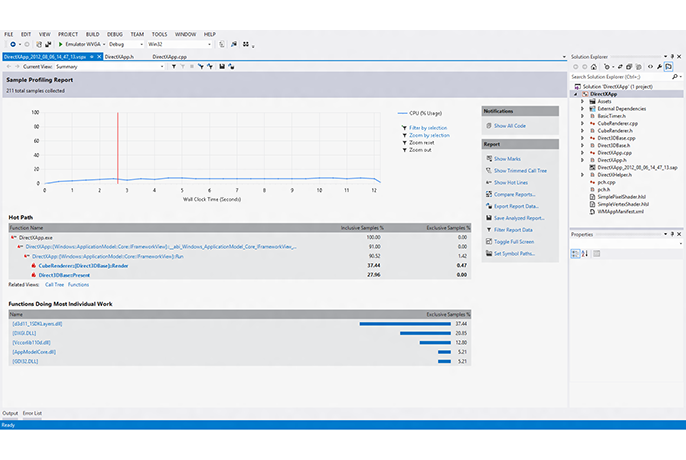The image size is (686, 460).
Task: Click the Save Analyzed Report disk icon
Action: tap(489, 218)
